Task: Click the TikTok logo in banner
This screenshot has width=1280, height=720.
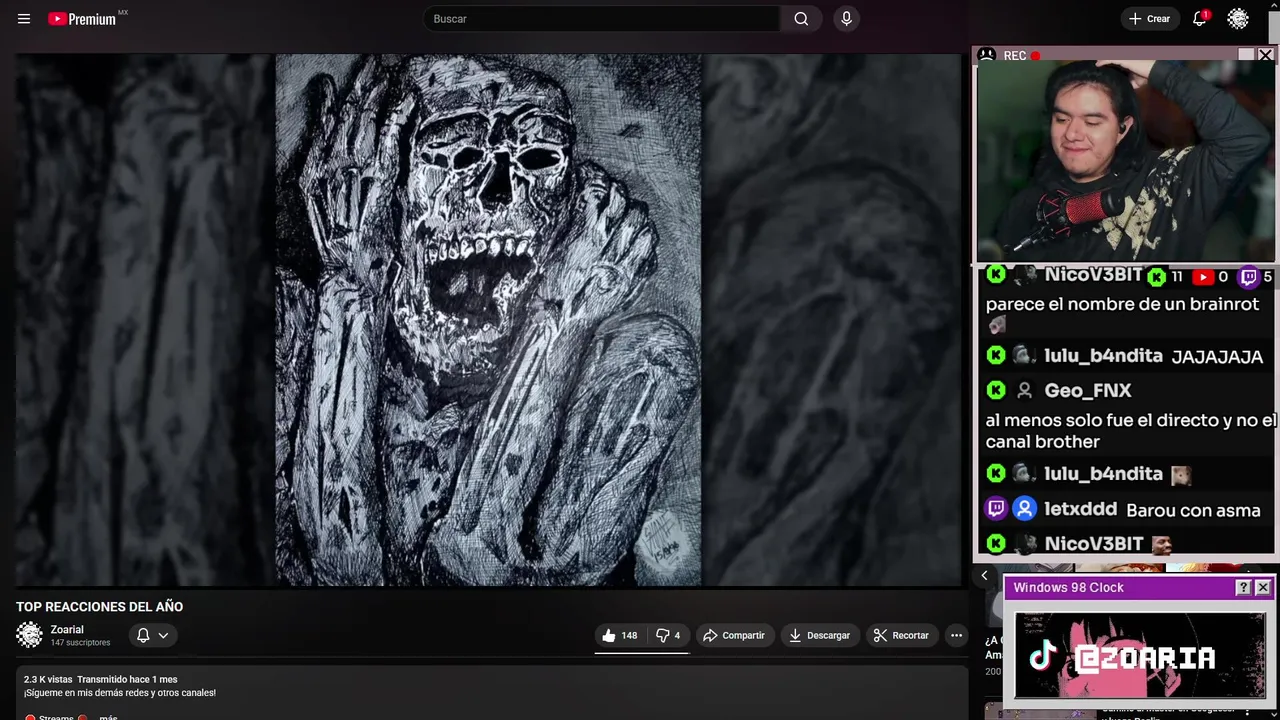Action: pyautogui.click(x=1043, y=656)
